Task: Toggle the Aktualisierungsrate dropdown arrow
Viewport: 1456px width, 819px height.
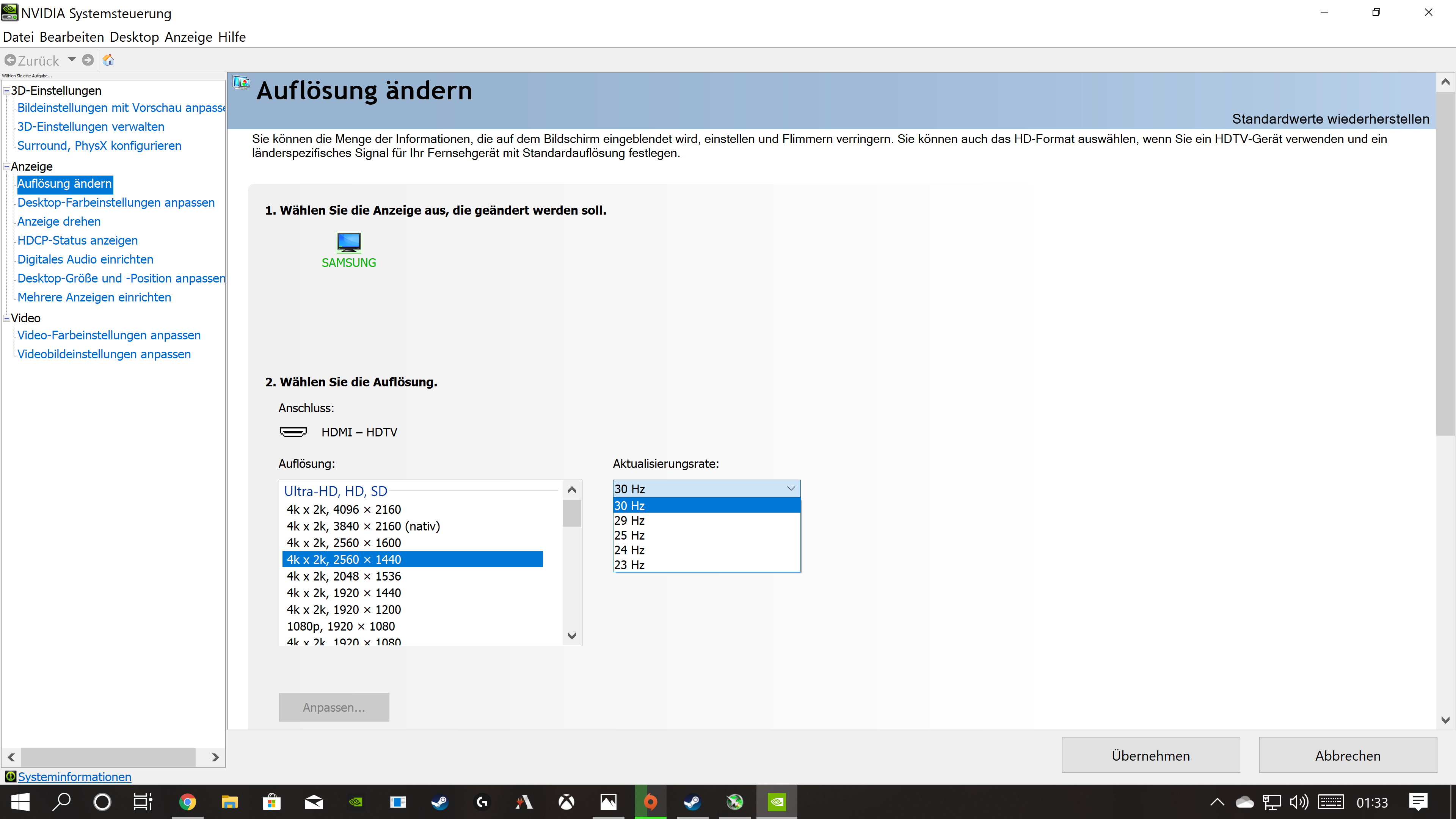Action: click(x=791, y=488)
